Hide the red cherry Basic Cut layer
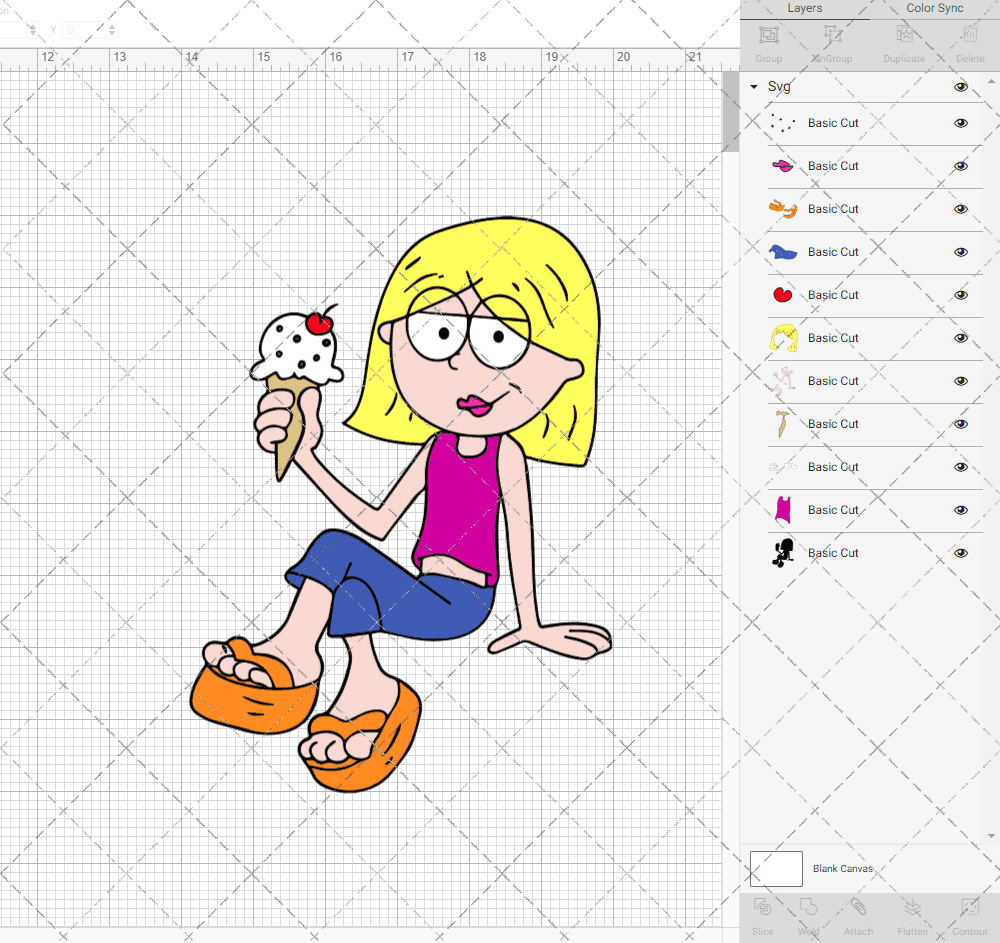Viewport: 1000px width, 943px height. pyautogui.click(x=960, y=295)
